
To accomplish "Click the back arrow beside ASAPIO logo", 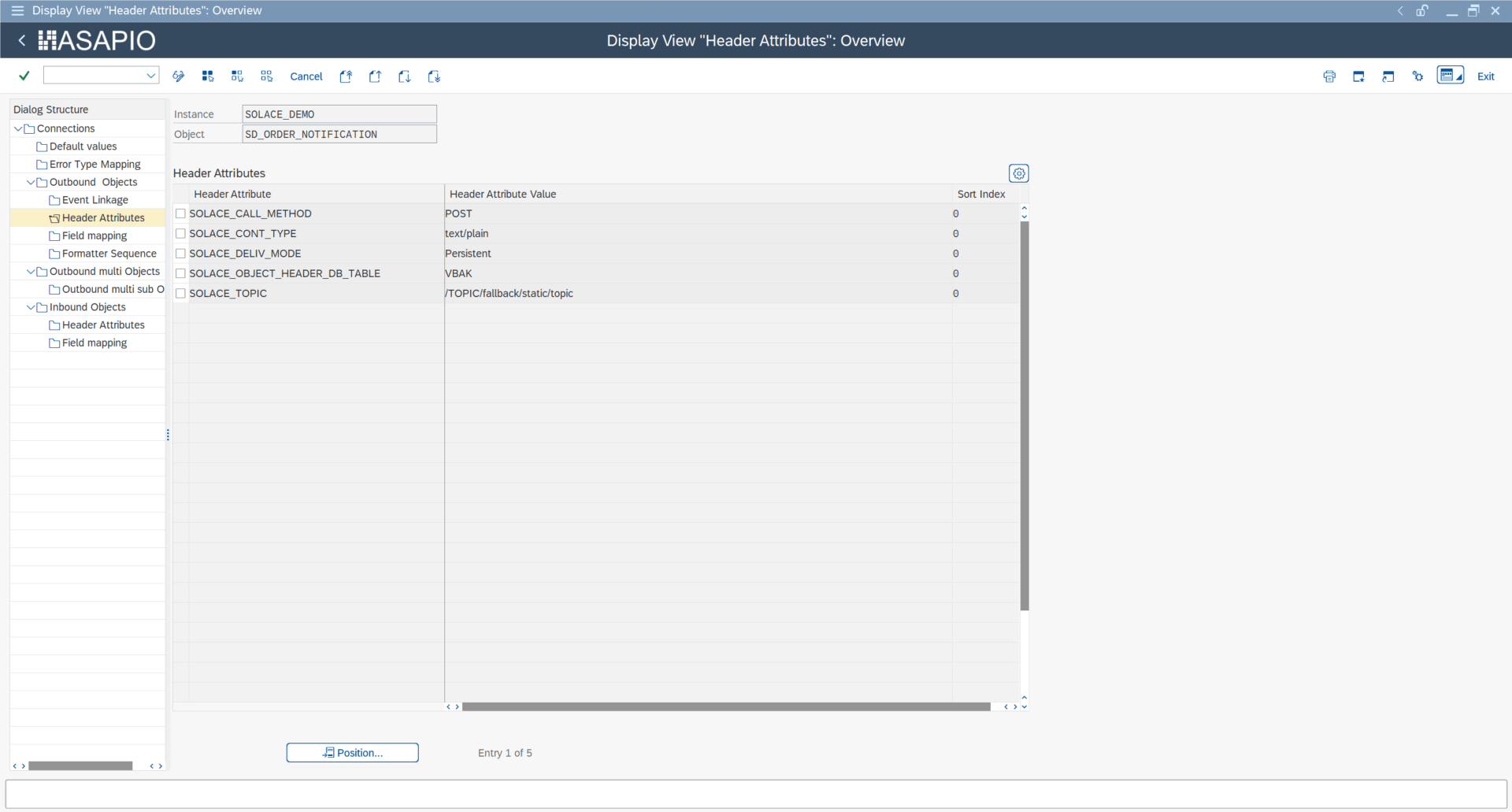I will pos(22,40).
